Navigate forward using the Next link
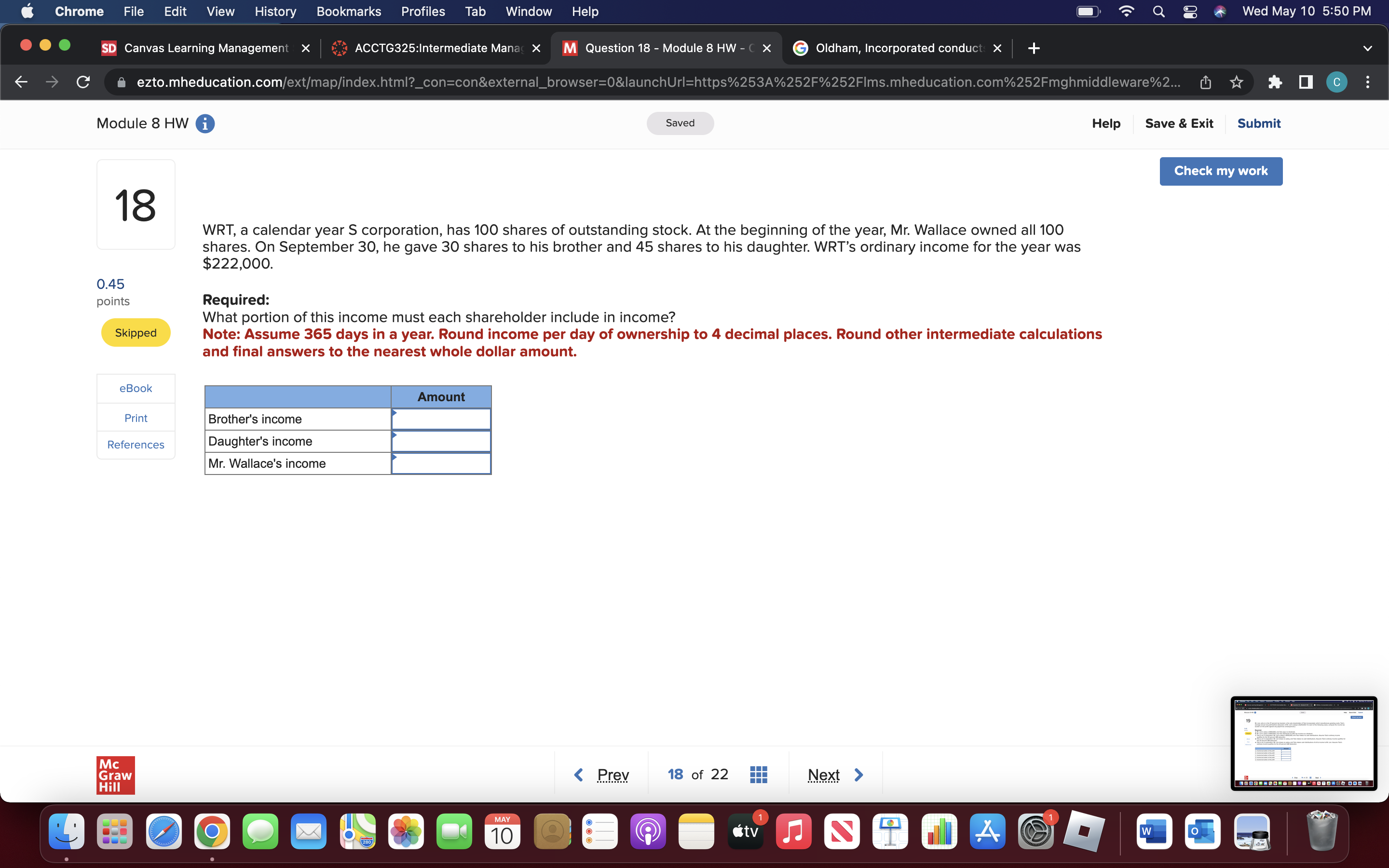The image size is (1389, 868). pos(823,774)
